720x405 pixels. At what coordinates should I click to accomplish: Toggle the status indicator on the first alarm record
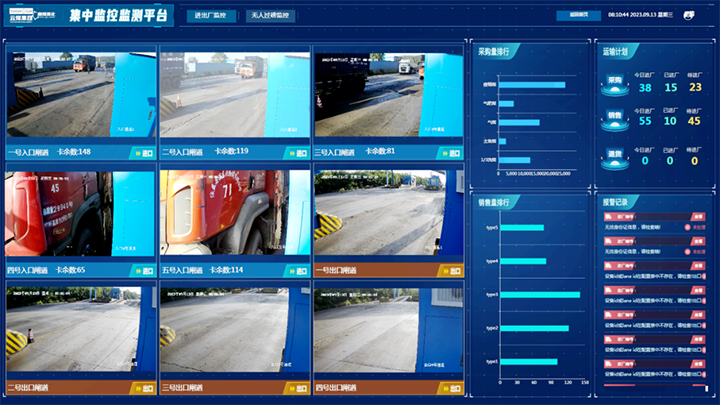click(x=688, y=228)
